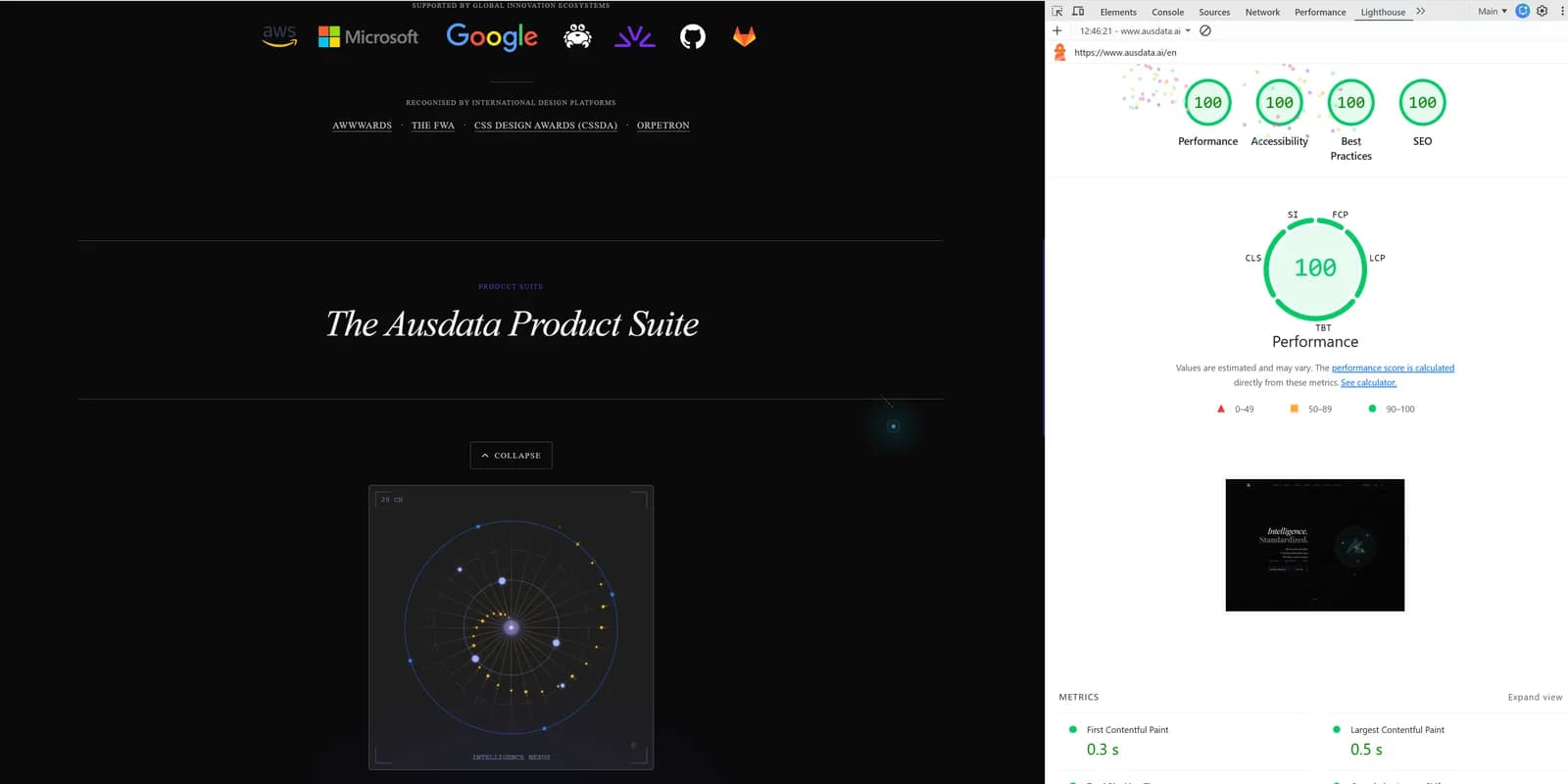
Task: Clear all Lighthouse reports icon
Action: 1205,31
